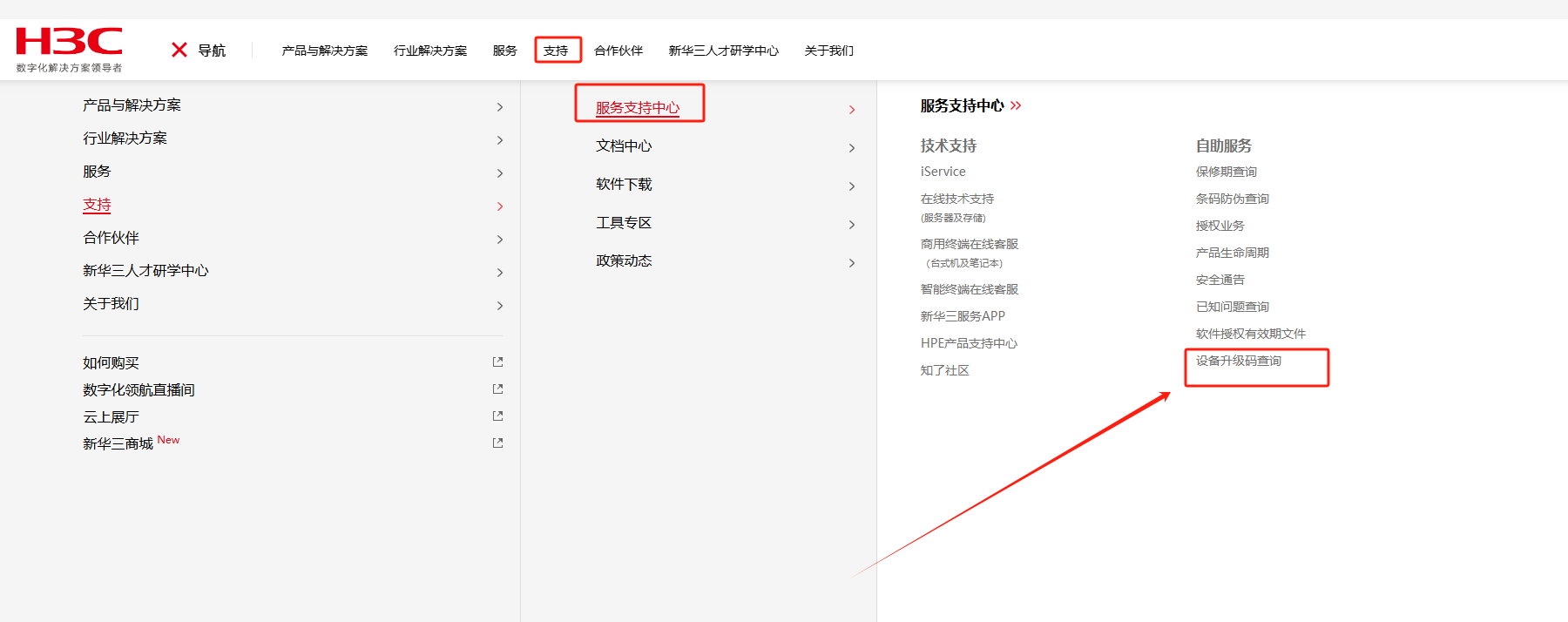
Task: Open 服务支持中心 heading link in right panel
Action: coord(963,105)
